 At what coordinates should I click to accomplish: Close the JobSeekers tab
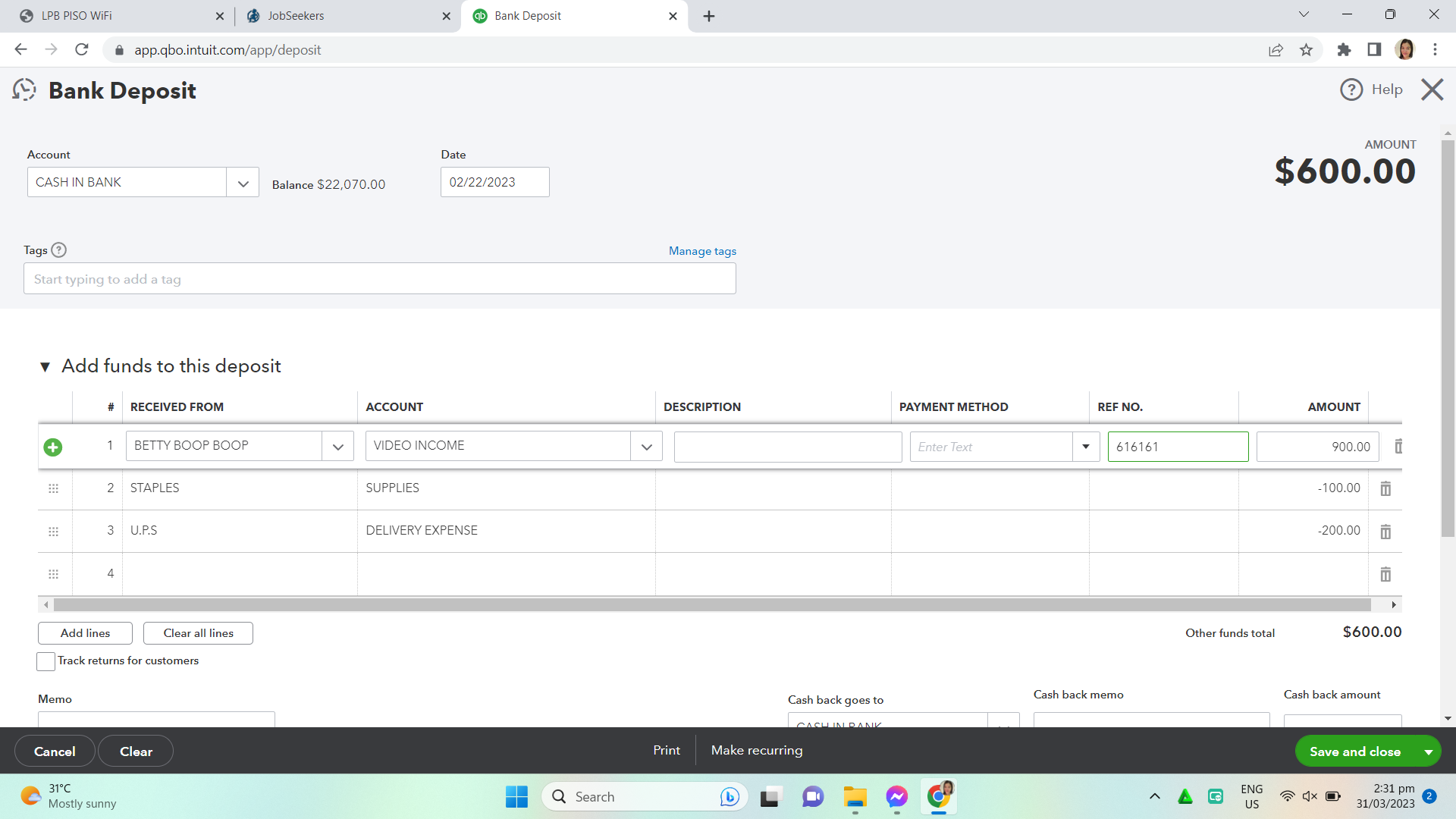446,16
